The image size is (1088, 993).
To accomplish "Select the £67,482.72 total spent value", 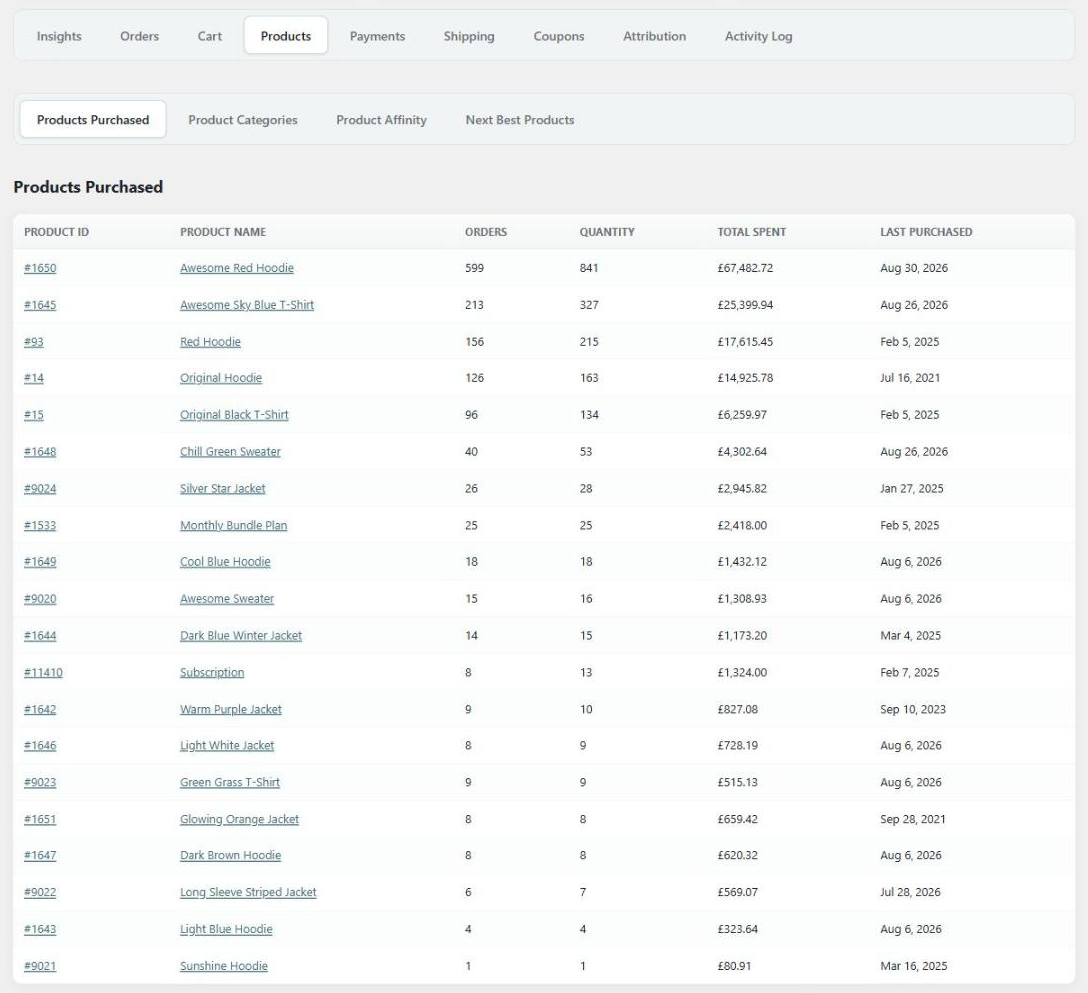I will (745, 268).
